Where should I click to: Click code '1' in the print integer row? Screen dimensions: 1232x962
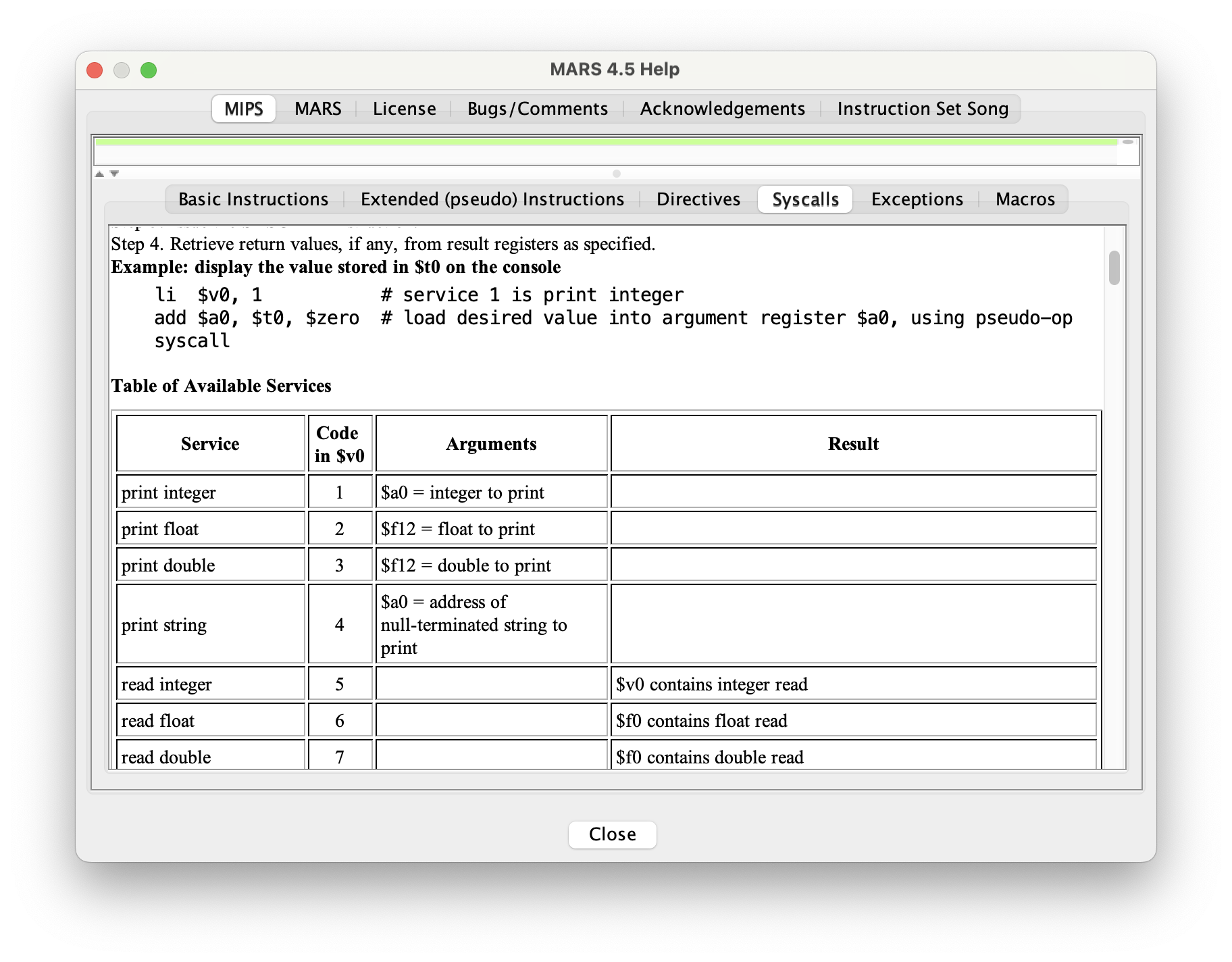340,492
